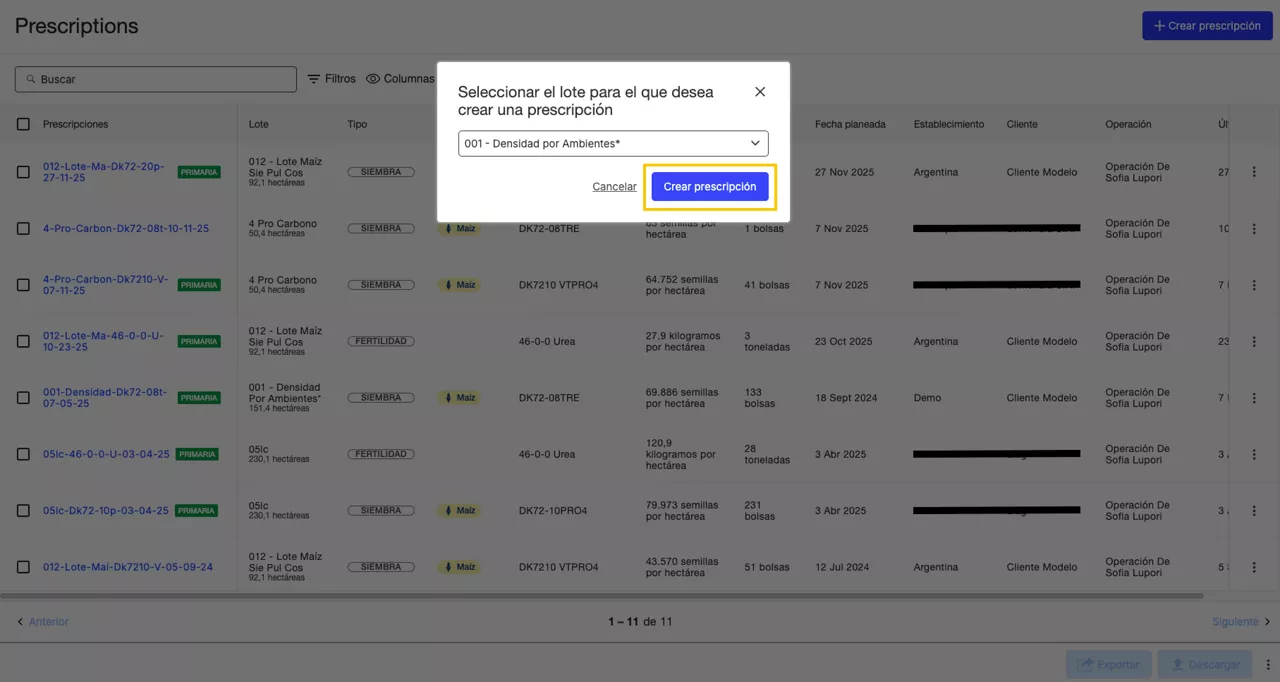1280x682 pixels.
Task: Open the Filtros filter icon
Action: click(x=314, y=79)
